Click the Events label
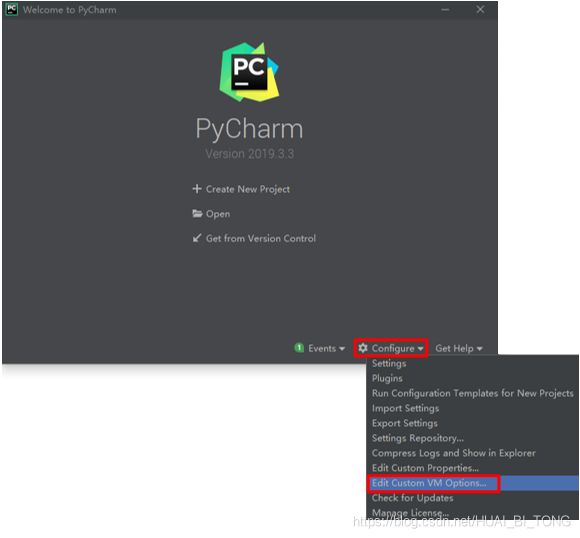The height and width of the screenshot is (538, 580). coord(322,348)
